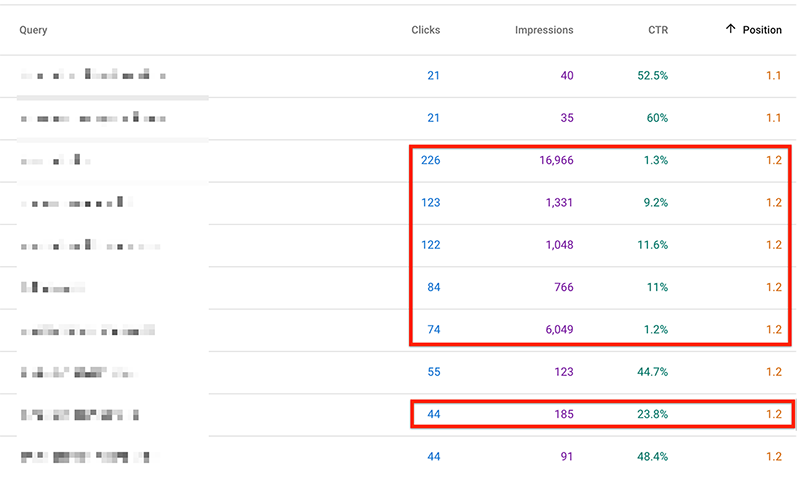Click the 44.7% CTR value
The height and width of the screenshot is (478, 800).
coord(653,372)
